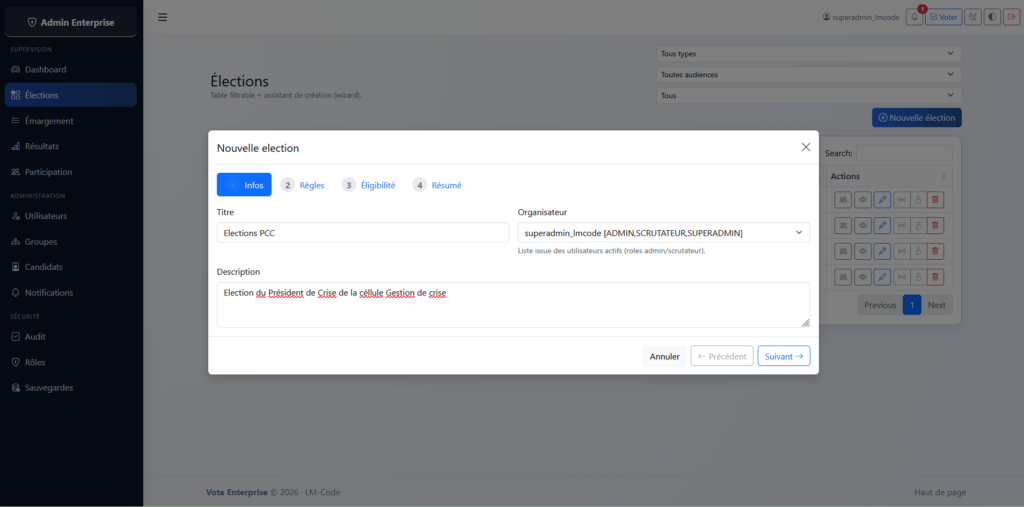Screen dimensions: 1024x507
Task: Toggle the half-circle contrast button
Action: [x=991, y=17]
